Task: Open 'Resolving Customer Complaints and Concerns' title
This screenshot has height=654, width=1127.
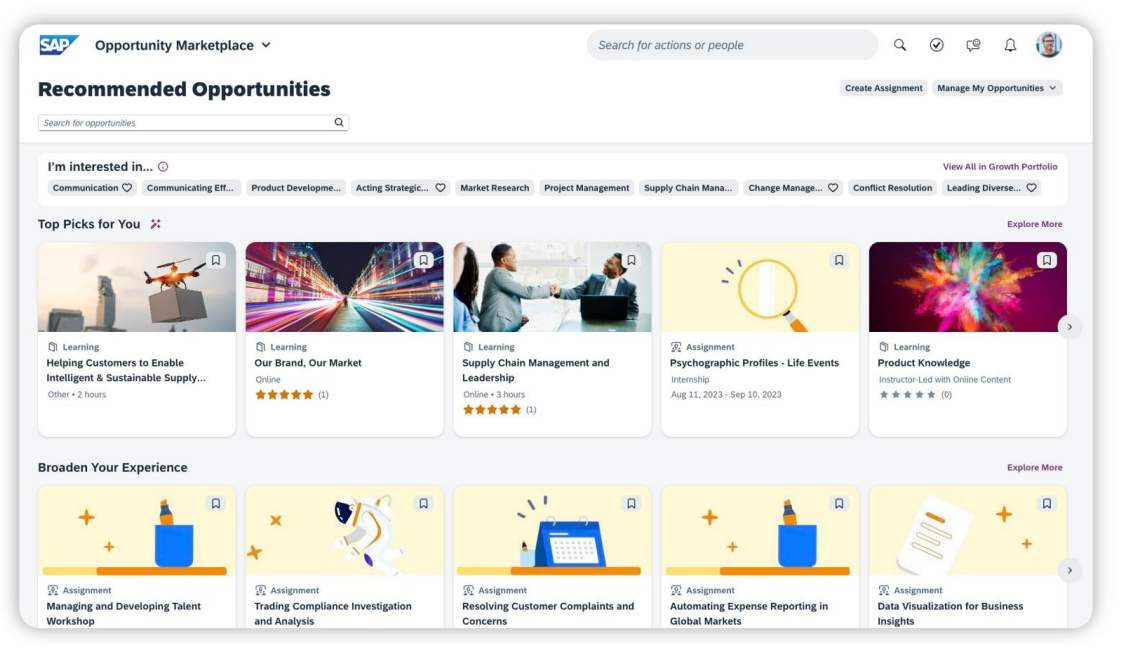Action: pyautogui.click(x=548, y=614)
